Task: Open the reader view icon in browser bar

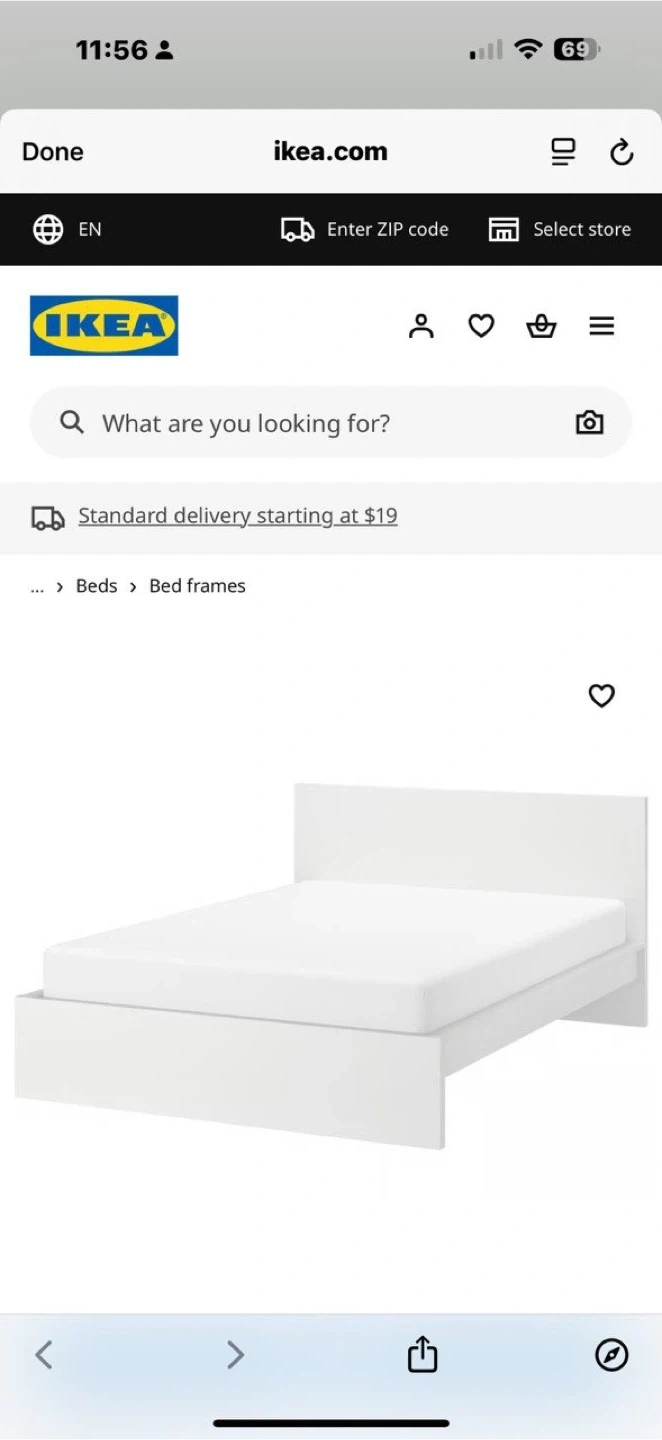Action: 564,152
